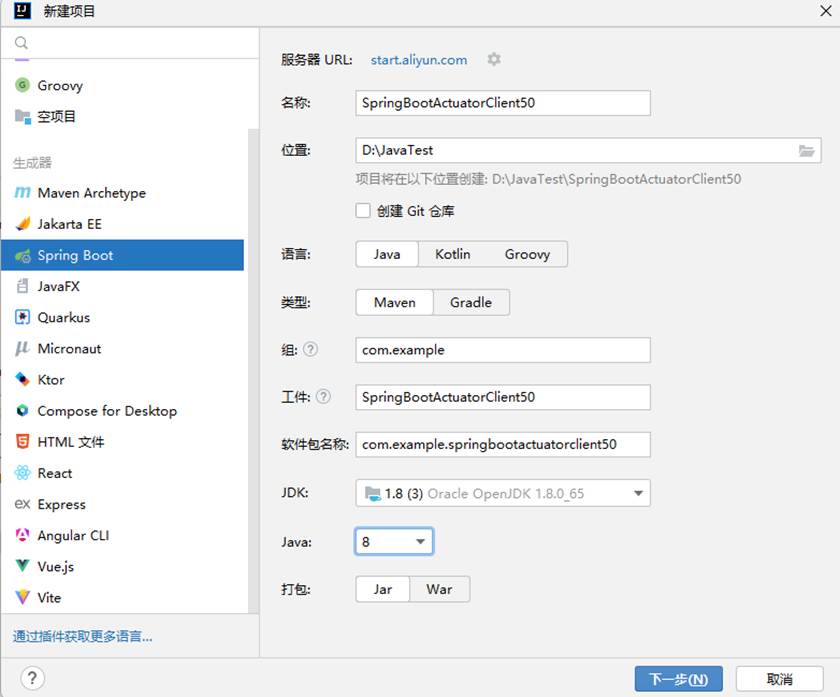The width and height of the screenshot is (840, 697).
Task: Click the Ktor icon
Action: (22, 379)
